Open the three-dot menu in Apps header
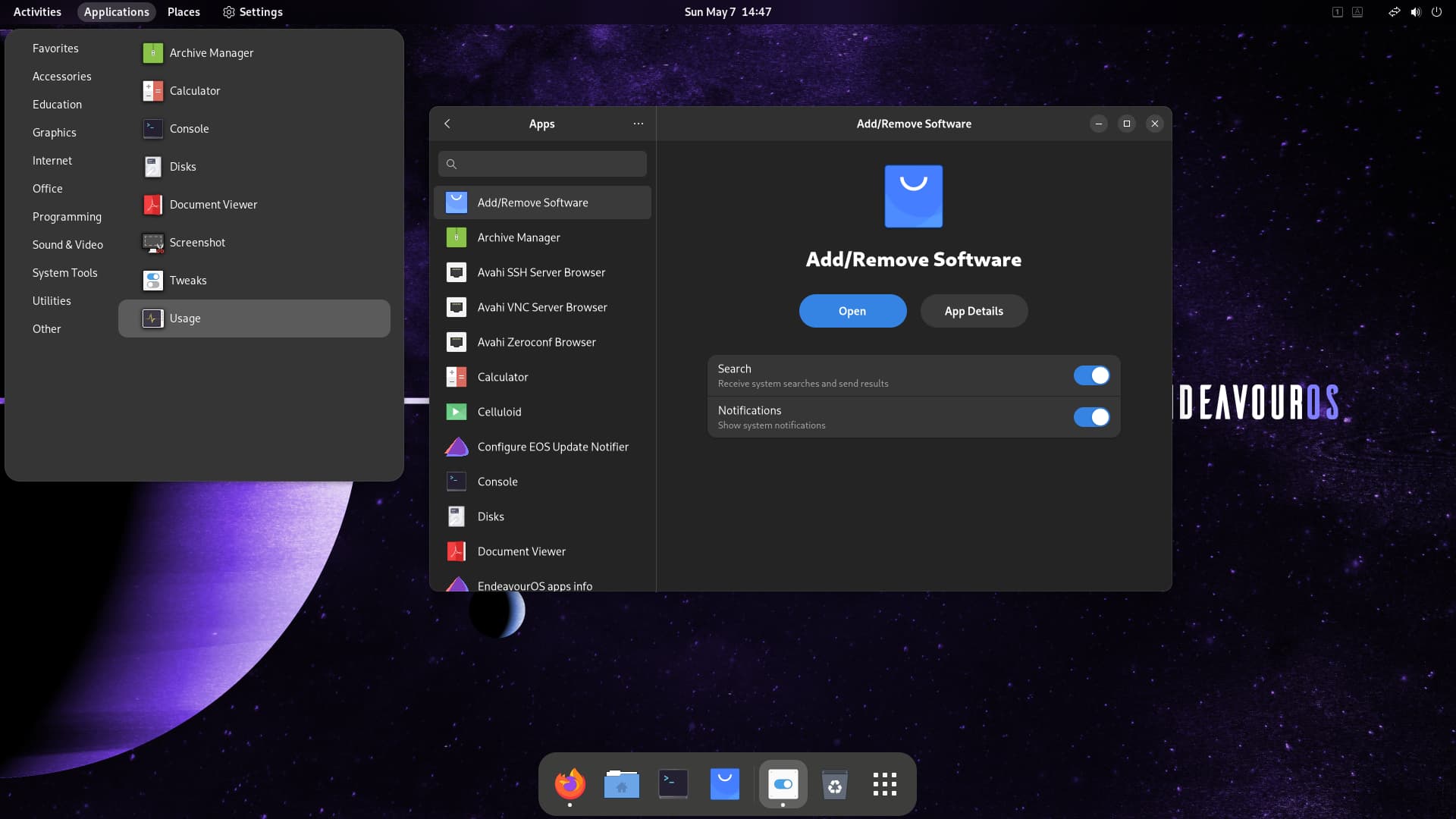 [639, 124]
